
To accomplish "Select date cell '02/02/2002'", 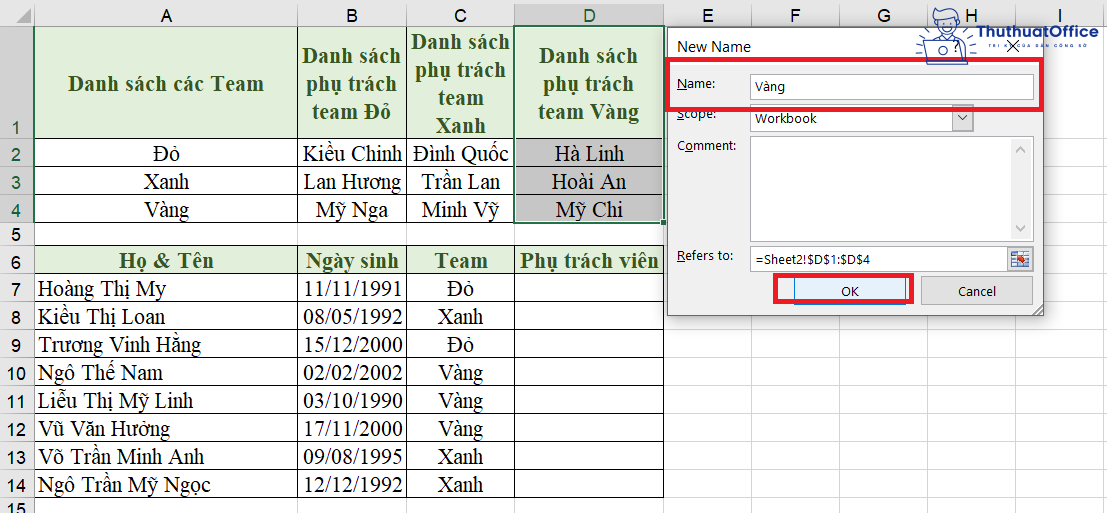I will 352,372.
